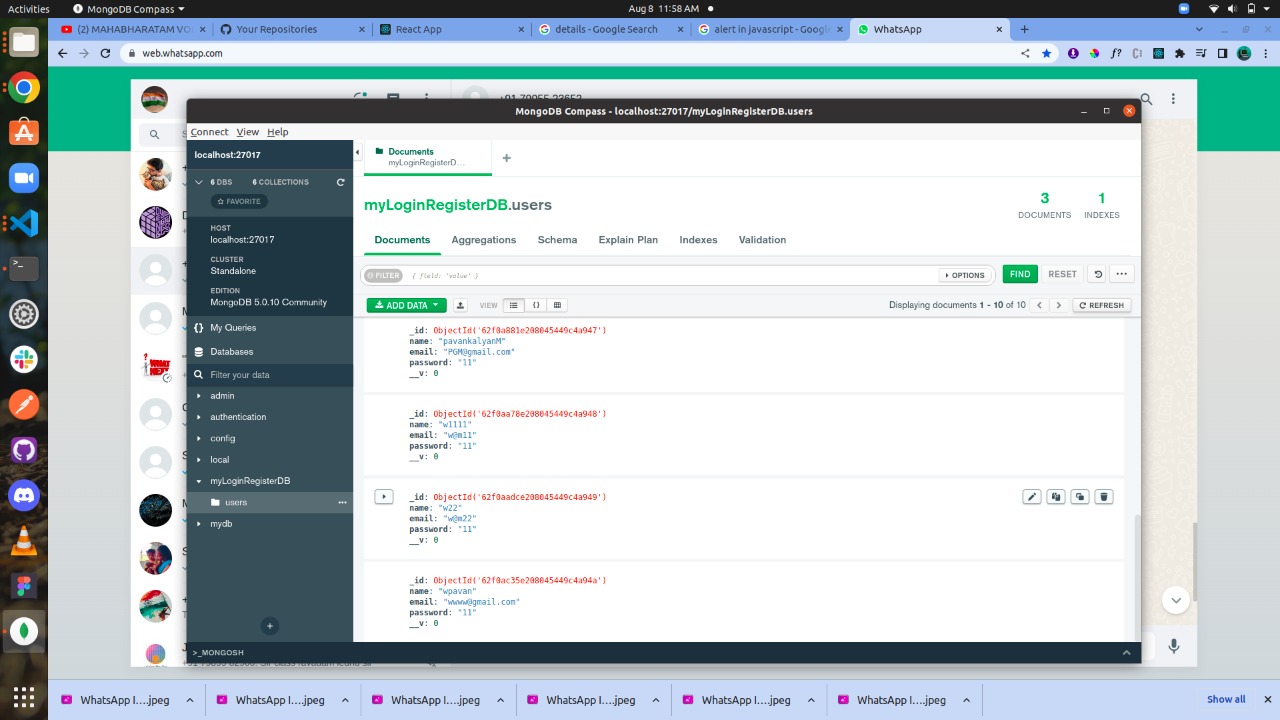Image resolution: width=1280 pixels, height=720 pixels.
Task: Click the green FIND button
Action: click(1020, 274)
